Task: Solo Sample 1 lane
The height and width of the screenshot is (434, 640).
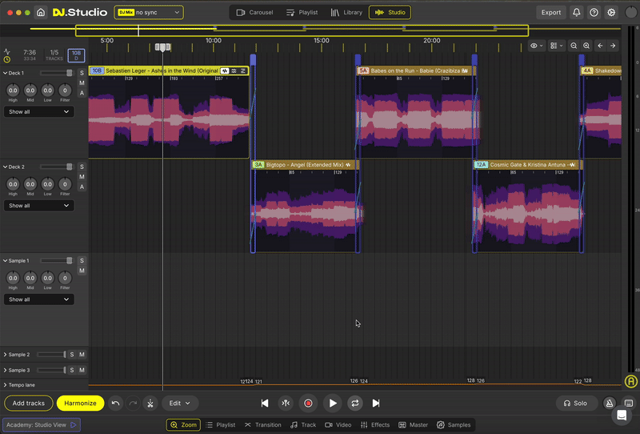Action: (x=82, y=260)
